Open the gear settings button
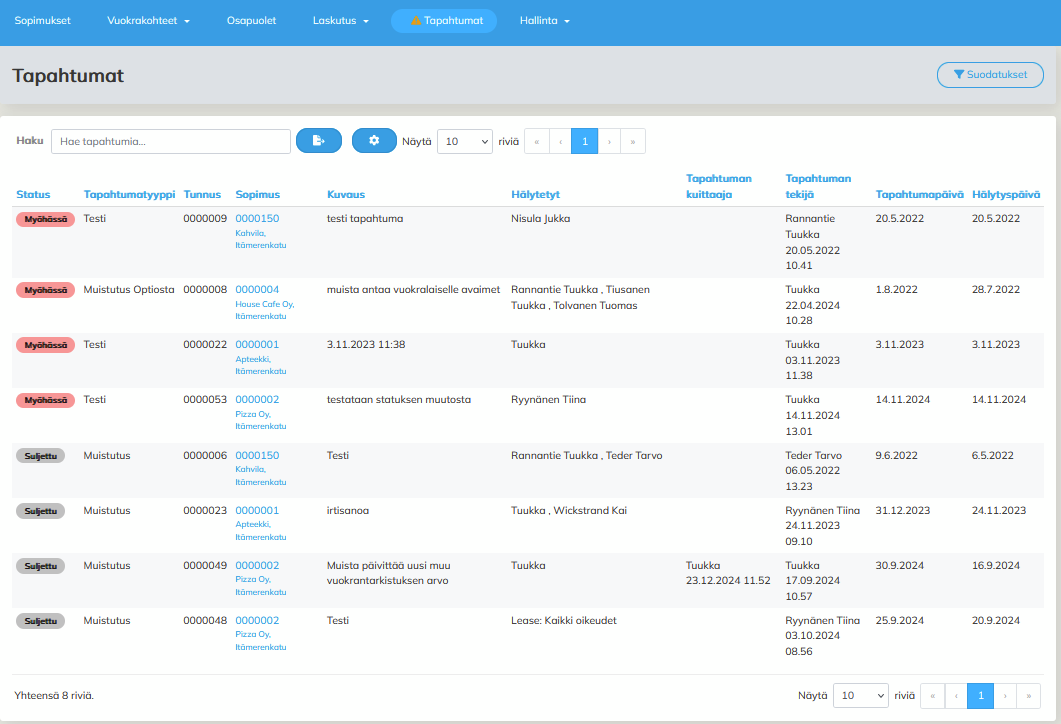The width and height of the screenshot is (1061, 724). click(374, 141)
